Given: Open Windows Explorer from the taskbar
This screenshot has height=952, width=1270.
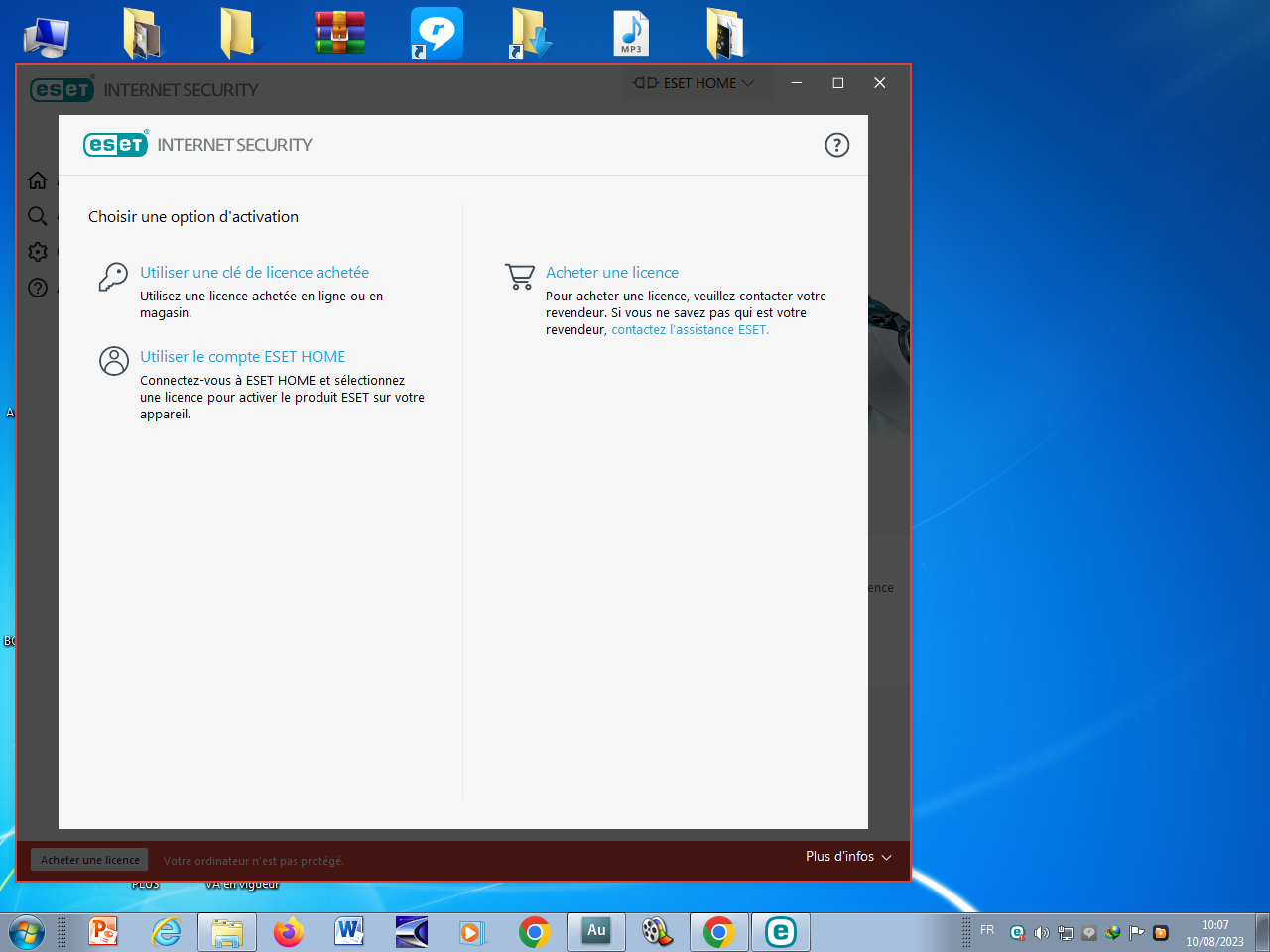Looking at the screenshot, I should (227, 932).
